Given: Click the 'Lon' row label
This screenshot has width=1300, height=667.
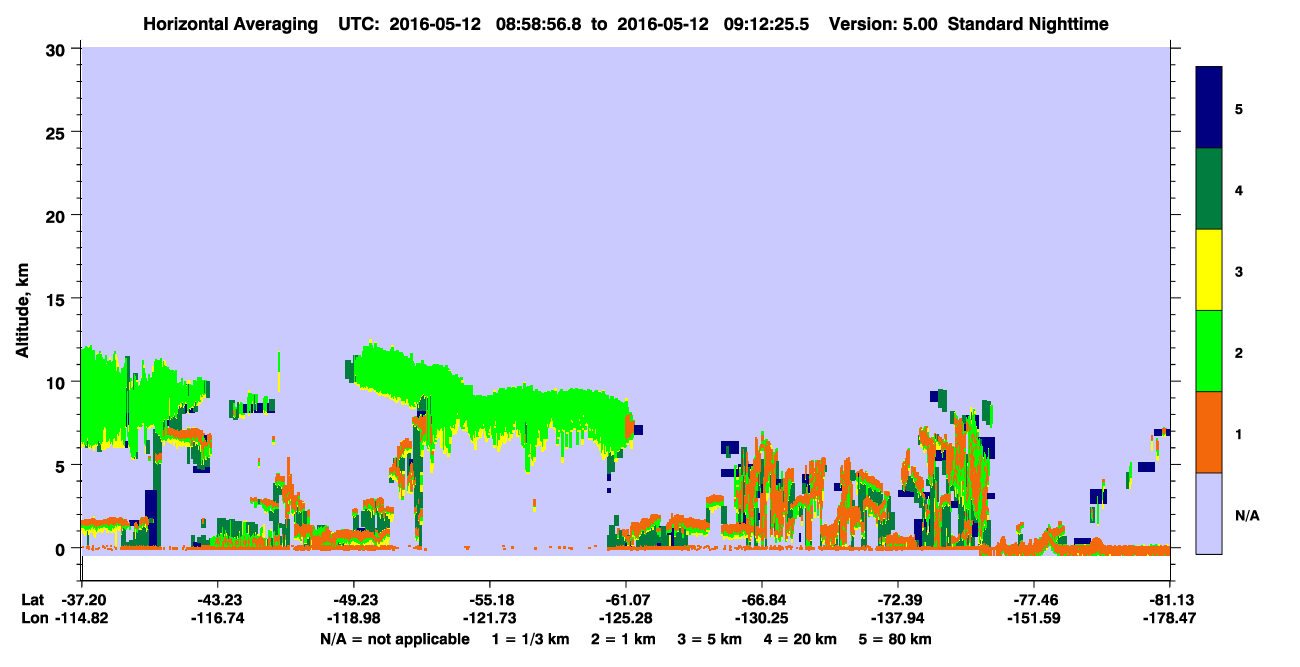Looking at the screenshot, I should coord(33,618).
